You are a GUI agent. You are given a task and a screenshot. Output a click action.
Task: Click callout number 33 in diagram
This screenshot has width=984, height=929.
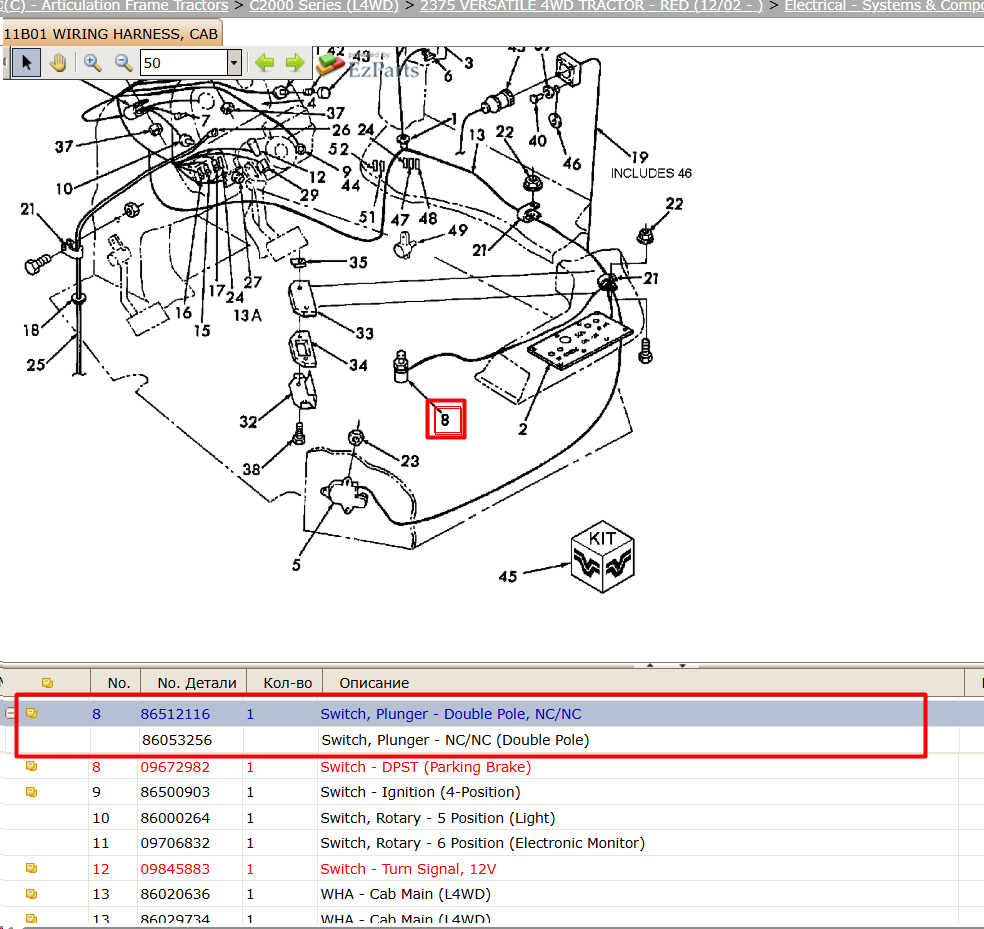(365, 333)
